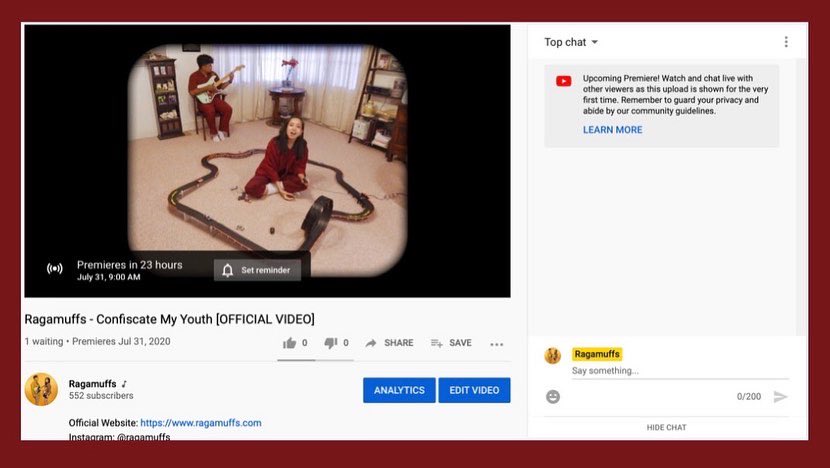Viewport: 830px width, 468px height.
Task: Click the YouTube logo in chat notice
Action: [x=564, y=81]
